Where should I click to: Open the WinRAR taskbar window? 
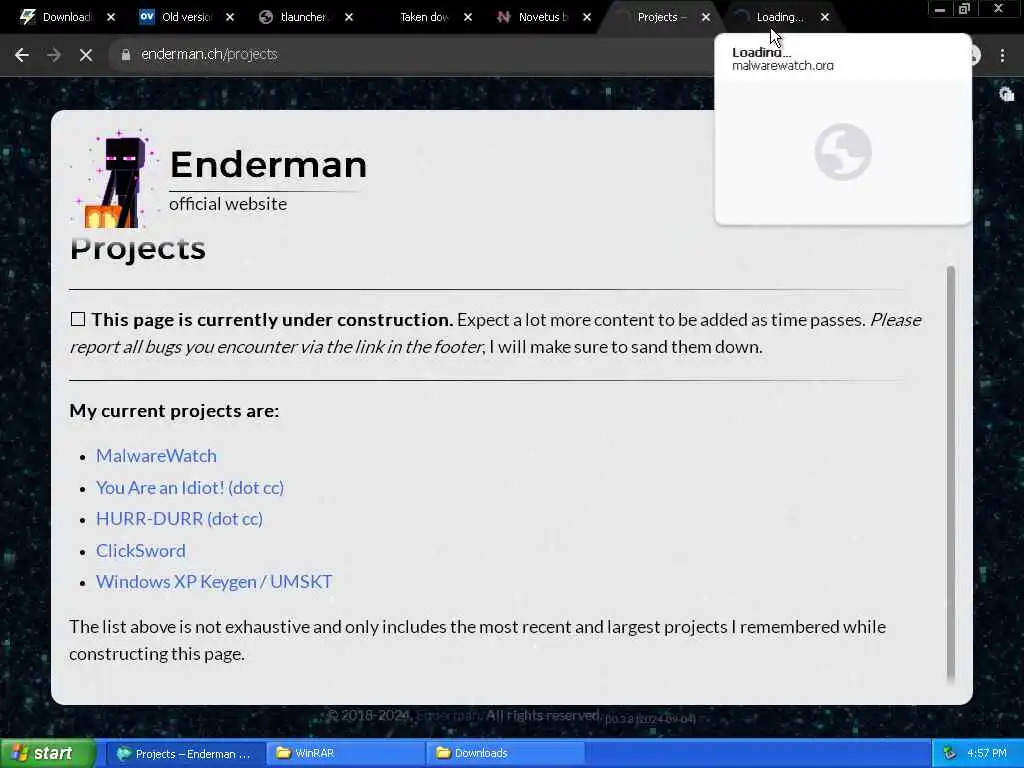[344, 754]
